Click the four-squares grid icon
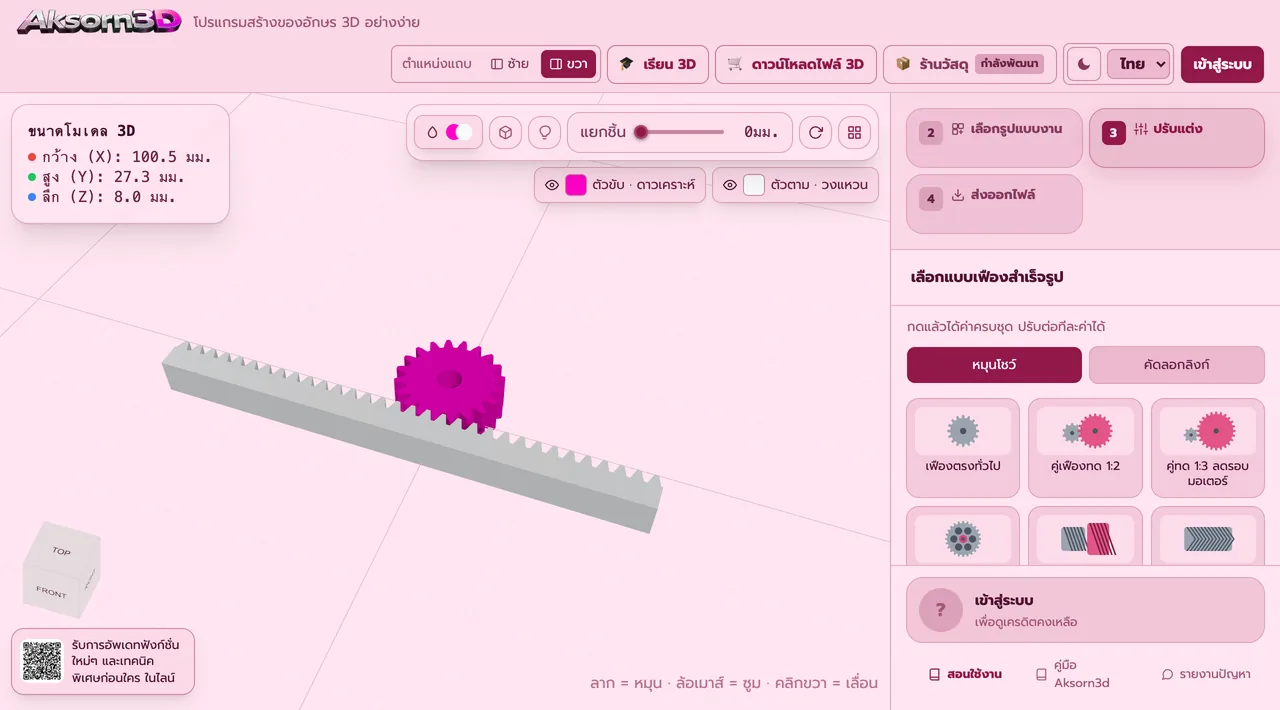This screenshot has width=1280, height=710. [x=854, y=132]
